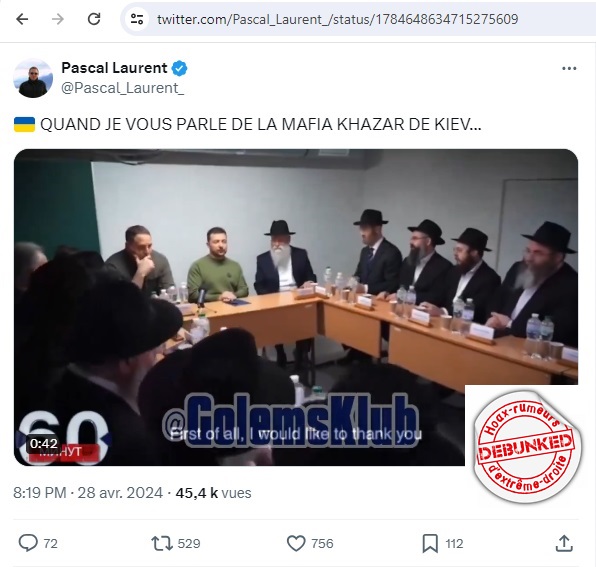Click the twitter.com URL address field
The height and width of the screenshot is (567, 596).
pos(338,19)
